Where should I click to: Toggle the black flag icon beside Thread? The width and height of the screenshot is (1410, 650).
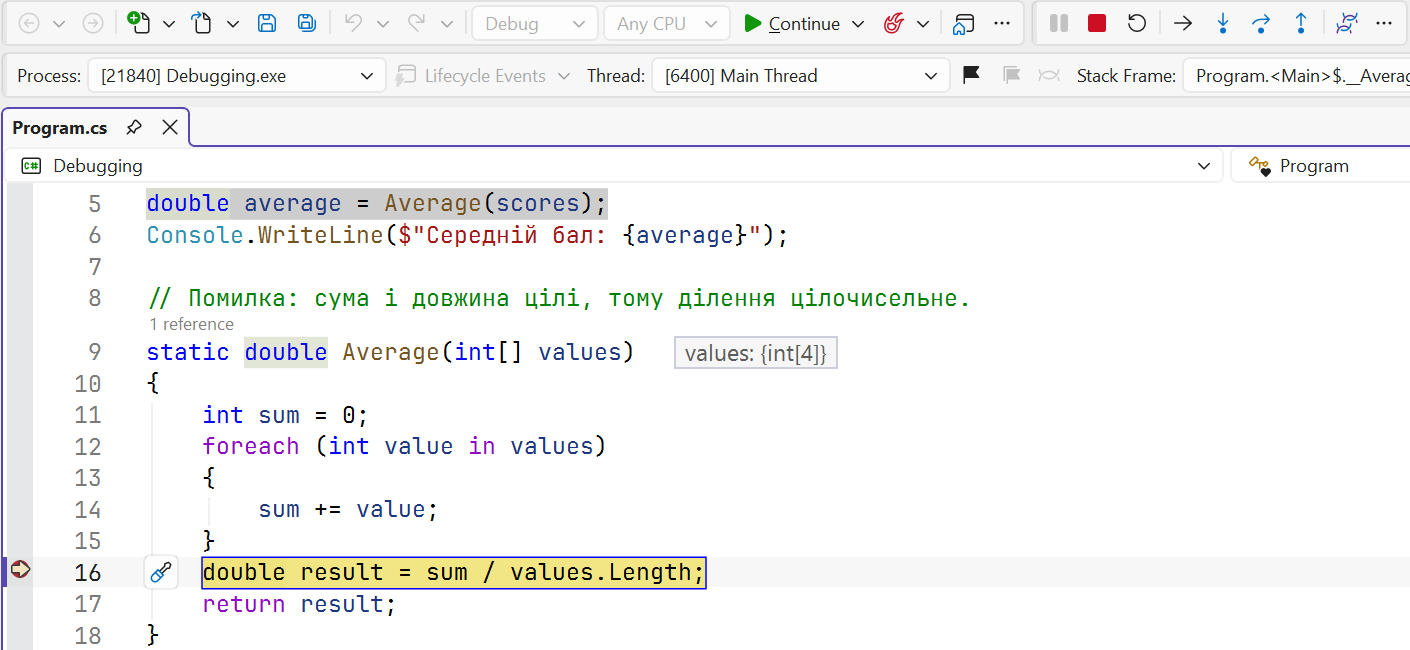[x=970, y=75]
